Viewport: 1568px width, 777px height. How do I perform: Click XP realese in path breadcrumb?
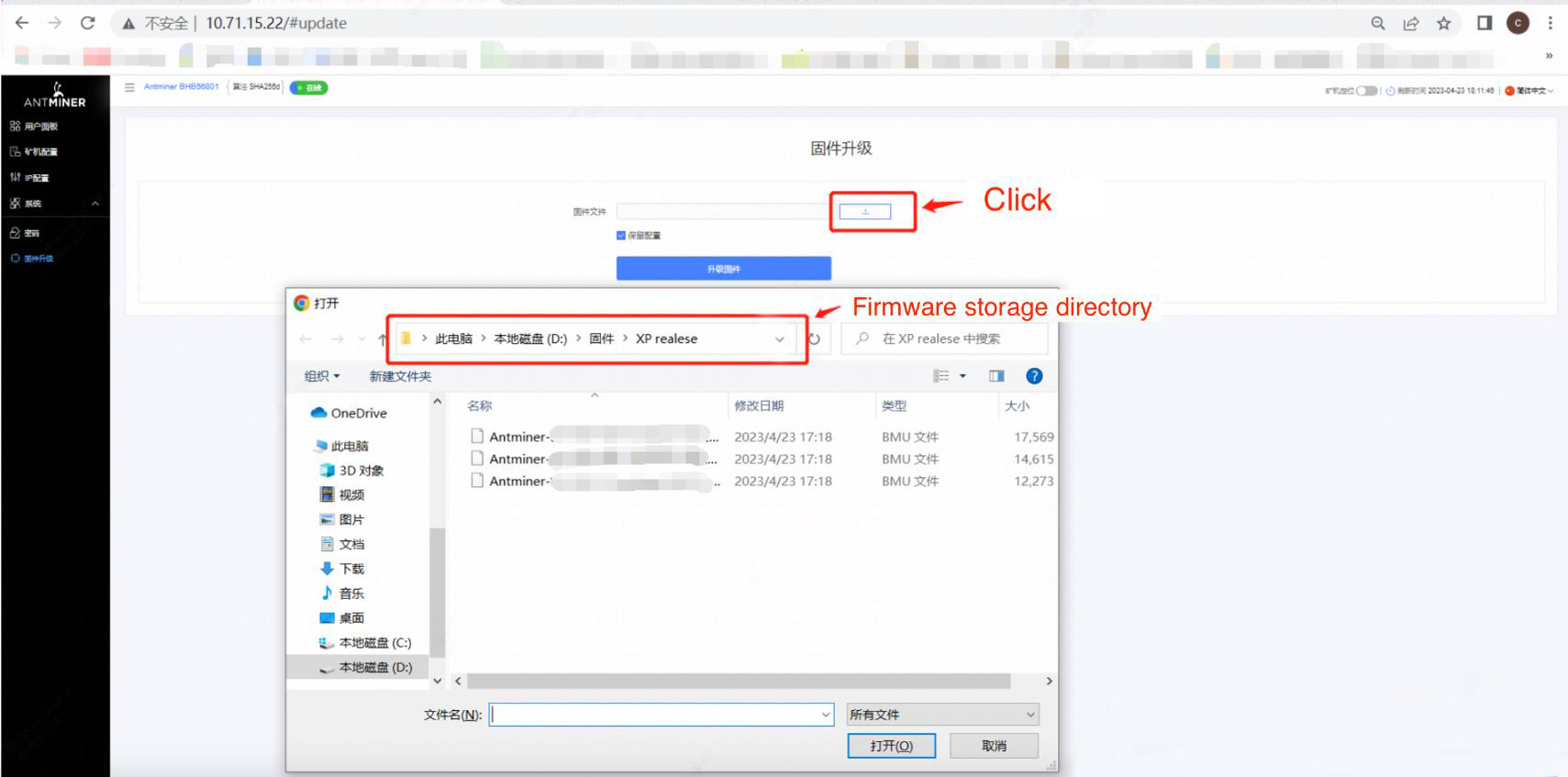pos(666,339)
